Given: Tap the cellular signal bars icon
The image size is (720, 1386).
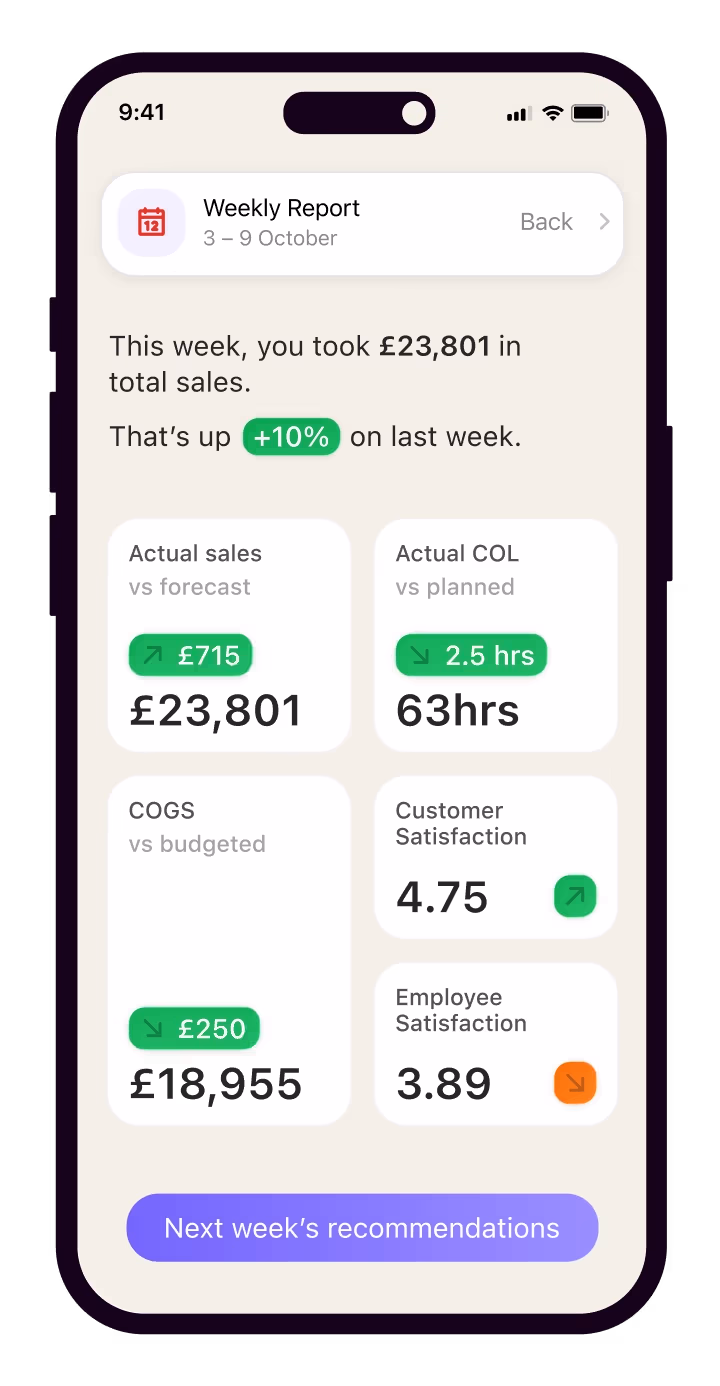Looking at the screenshot, I should (518, 114).
